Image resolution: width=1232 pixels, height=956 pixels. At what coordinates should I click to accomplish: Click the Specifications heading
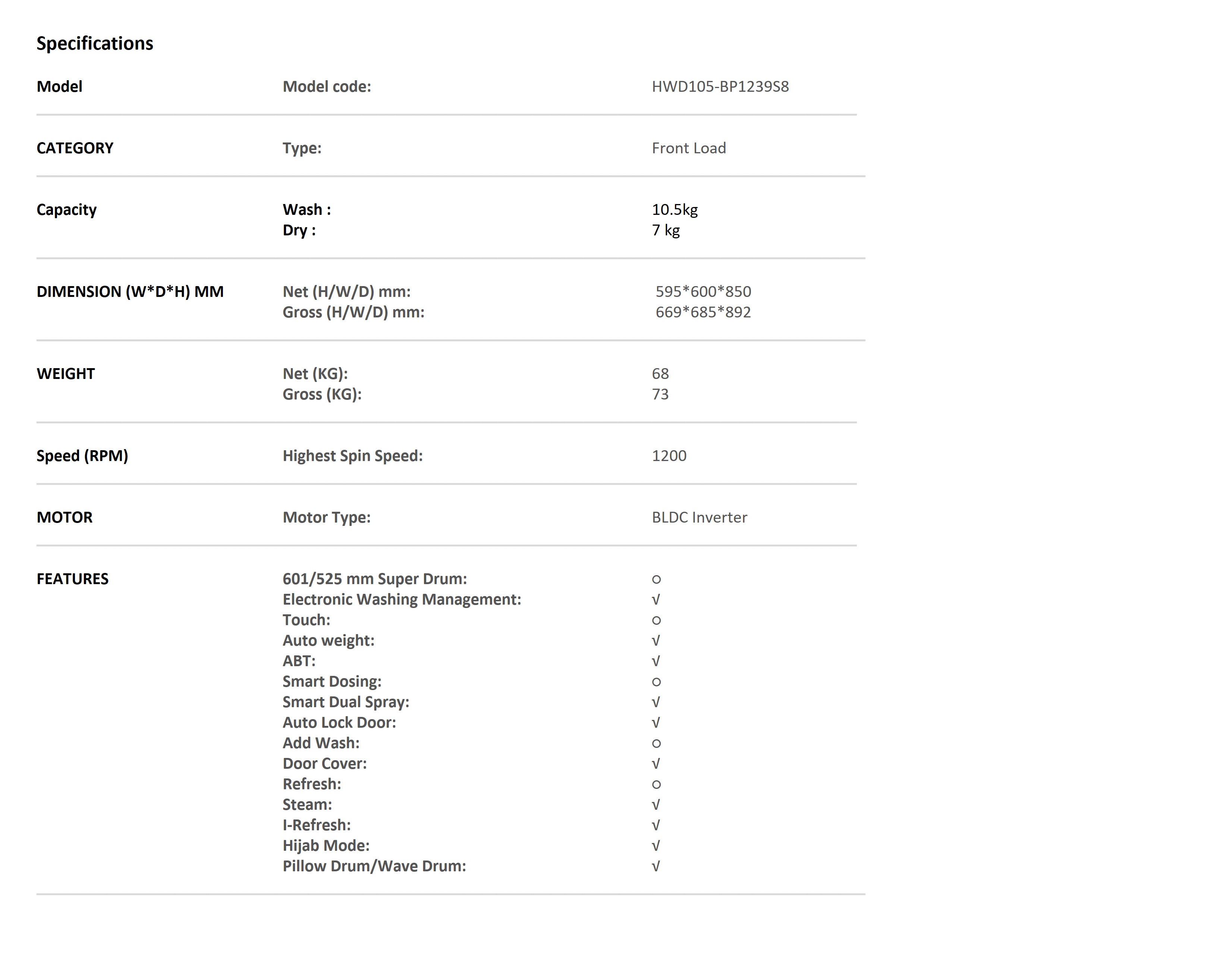95,43
